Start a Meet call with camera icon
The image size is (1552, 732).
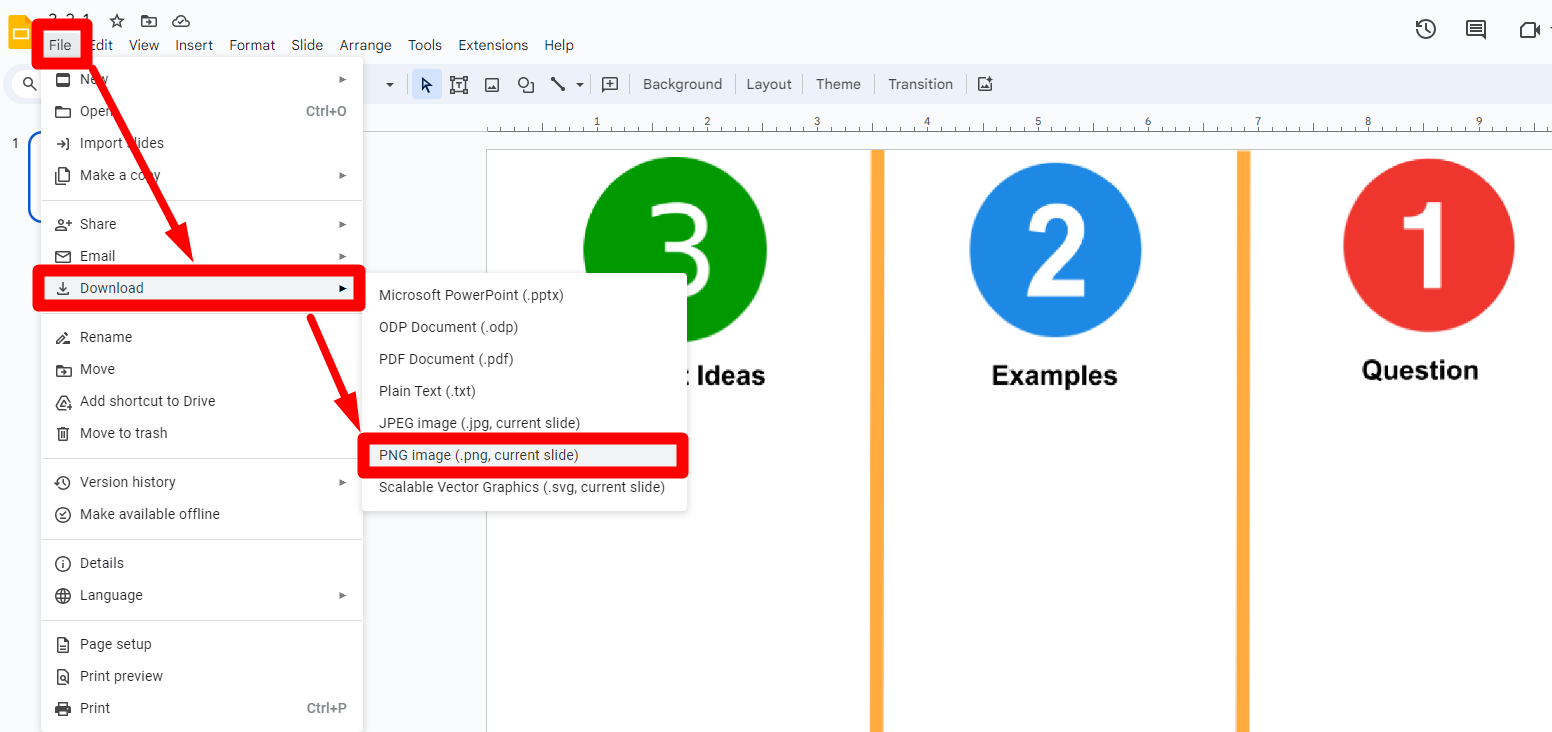[x=1530, y=29]
